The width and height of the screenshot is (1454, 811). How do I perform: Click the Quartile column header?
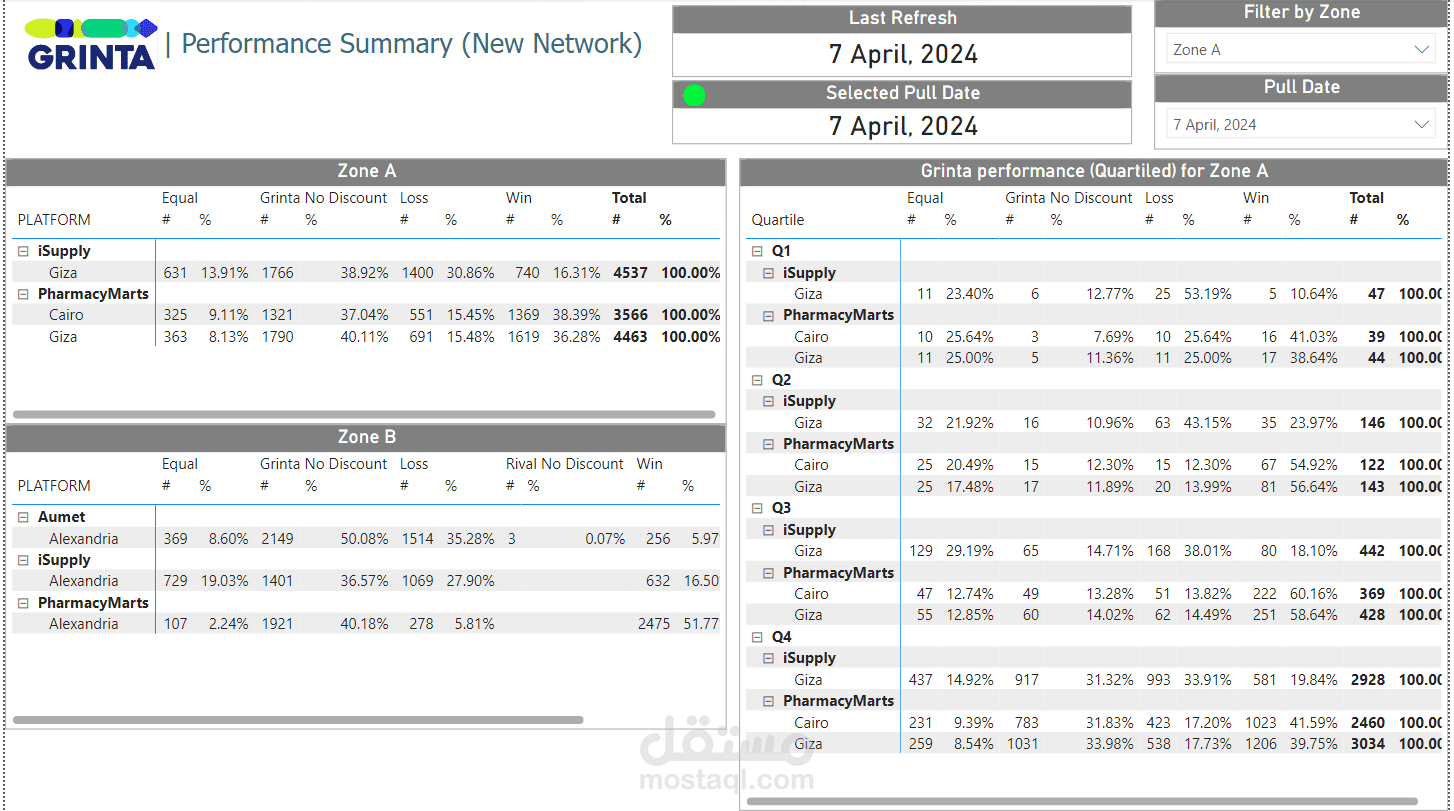click(x=778, y=220)
